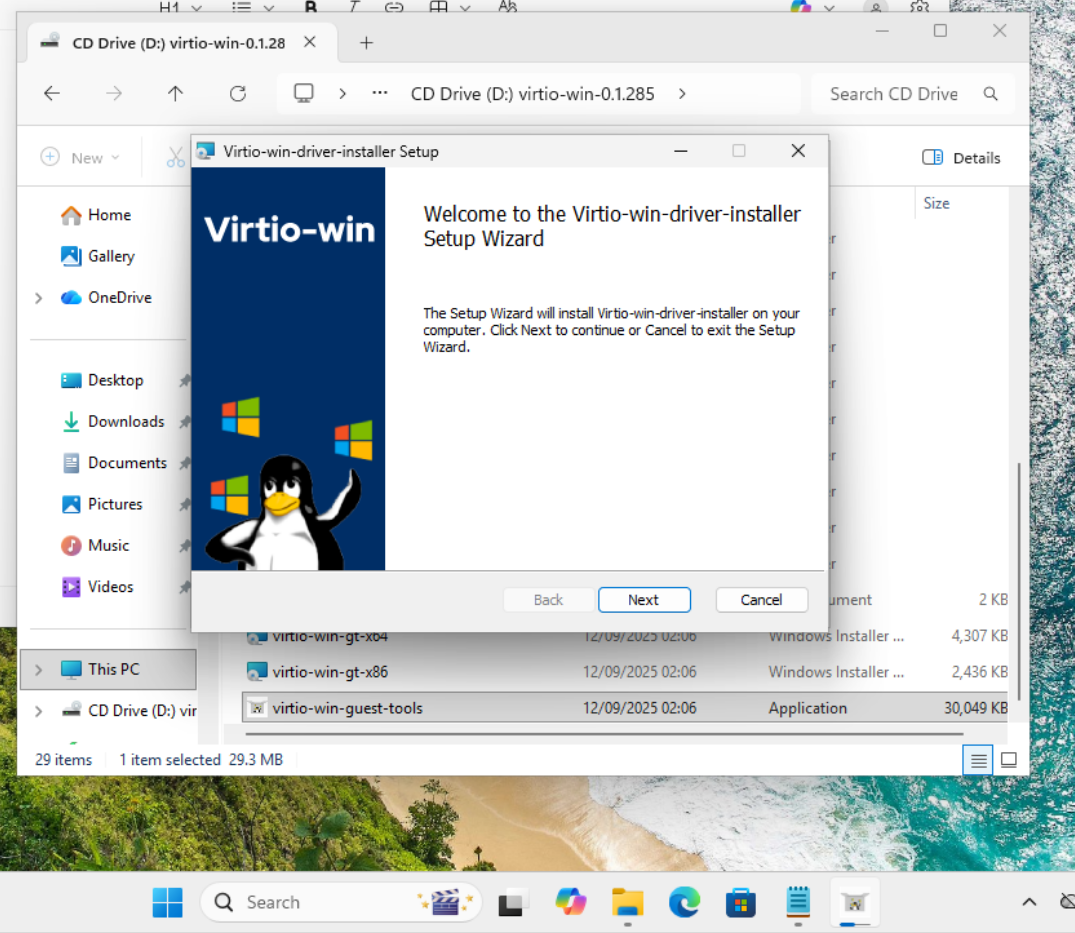Switch to details list view layout
Image resolution: width=1075 pixels, height=933 pixels.
pyautogui.click(x=978, y=760)
